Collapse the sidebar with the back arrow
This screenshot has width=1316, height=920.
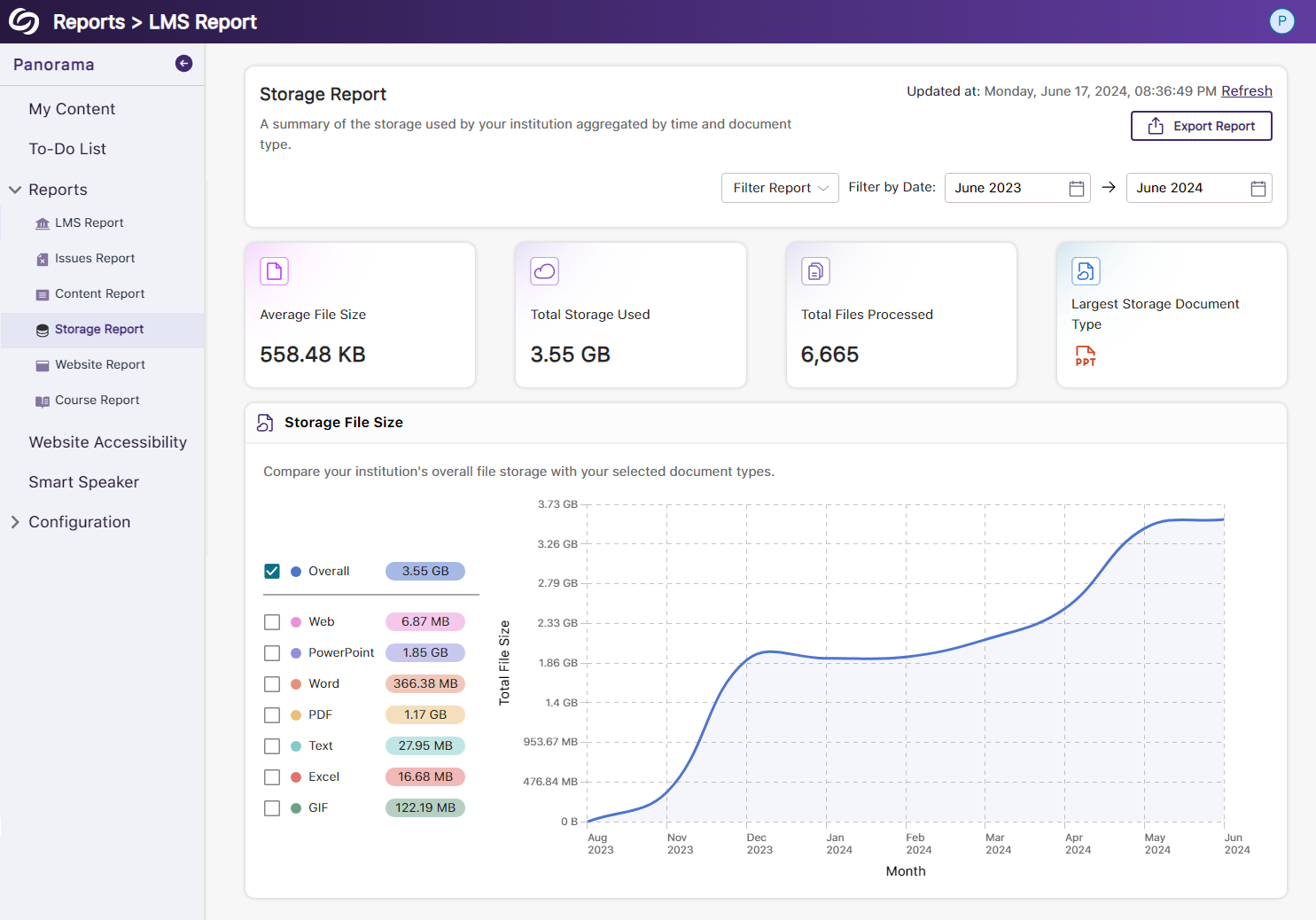pos(183,63)
